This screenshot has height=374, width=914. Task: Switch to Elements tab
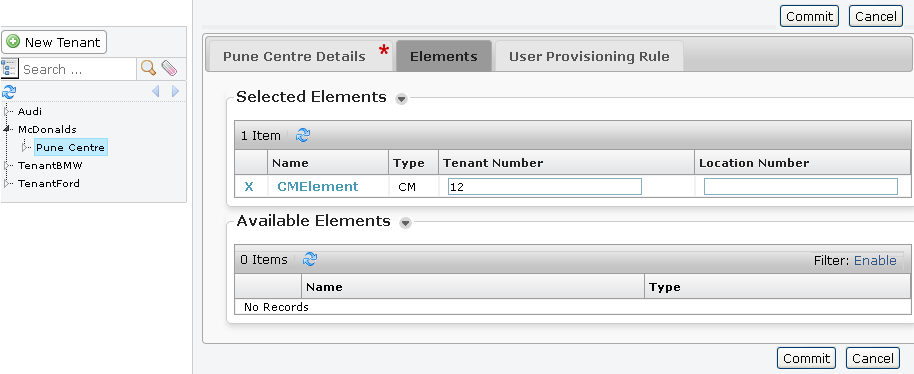click(x=444, y=57)
